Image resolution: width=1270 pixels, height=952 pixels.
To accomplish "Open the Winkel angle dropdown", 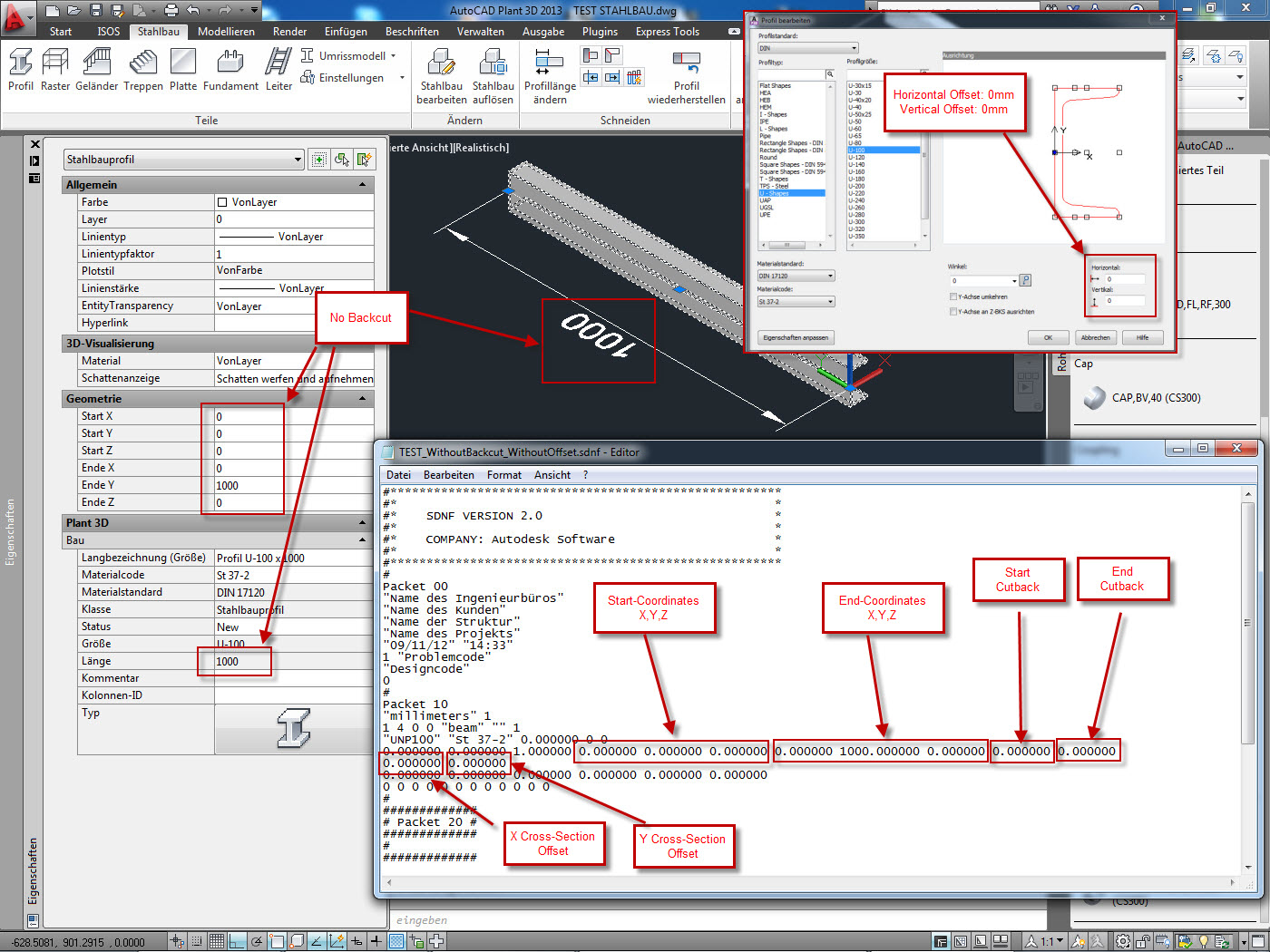I will (1012, 280).
